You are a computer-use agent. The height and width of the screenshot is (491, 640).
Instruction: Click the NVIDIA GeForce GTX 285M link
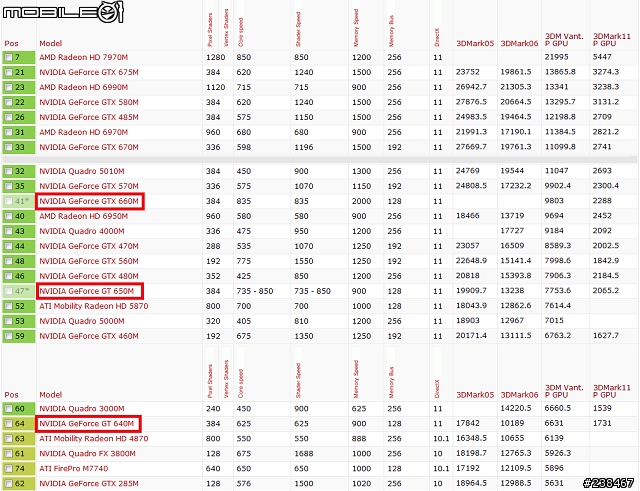(x=89, y=484)
